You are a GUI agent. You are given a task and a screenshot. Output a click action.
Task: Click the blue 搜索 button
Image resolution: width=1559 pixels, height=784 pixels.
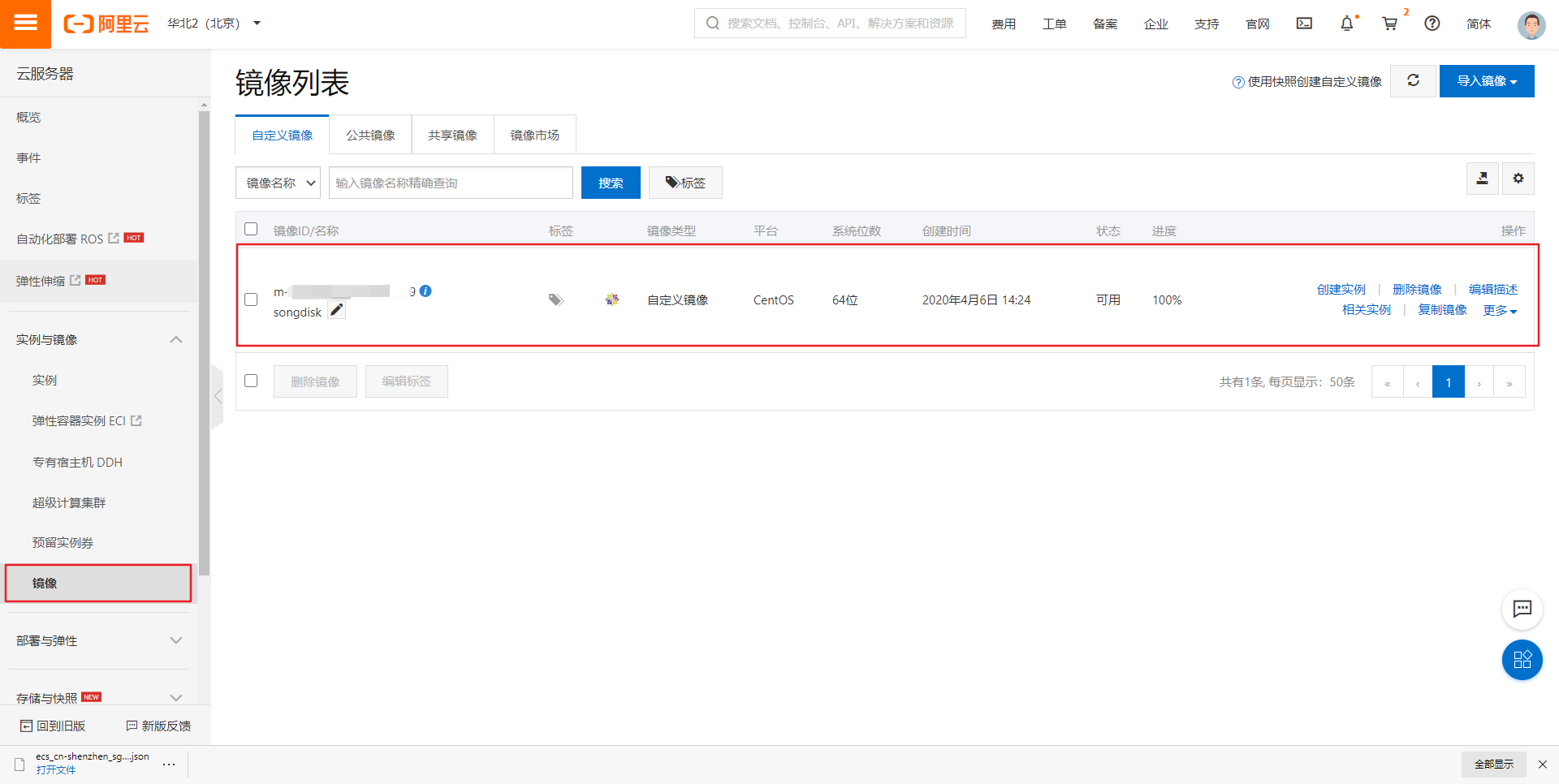tap(611, 183)
